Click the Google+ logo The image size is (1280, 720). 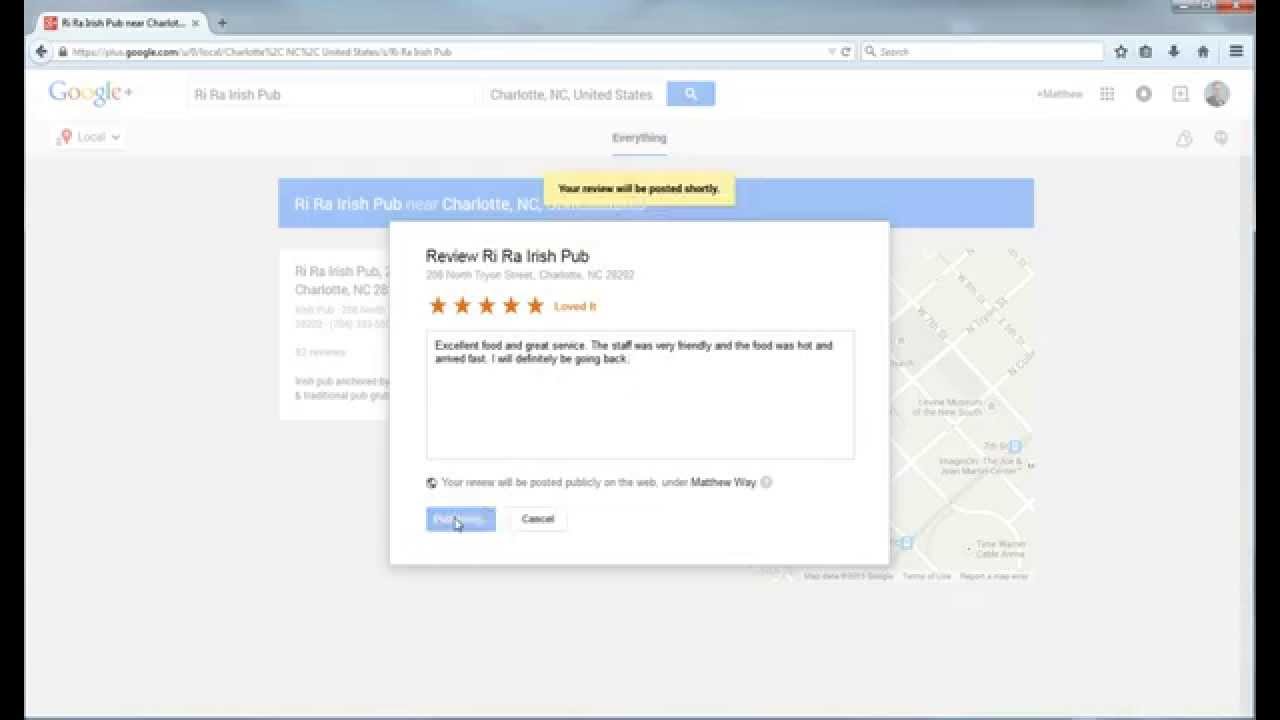(91, 93)
